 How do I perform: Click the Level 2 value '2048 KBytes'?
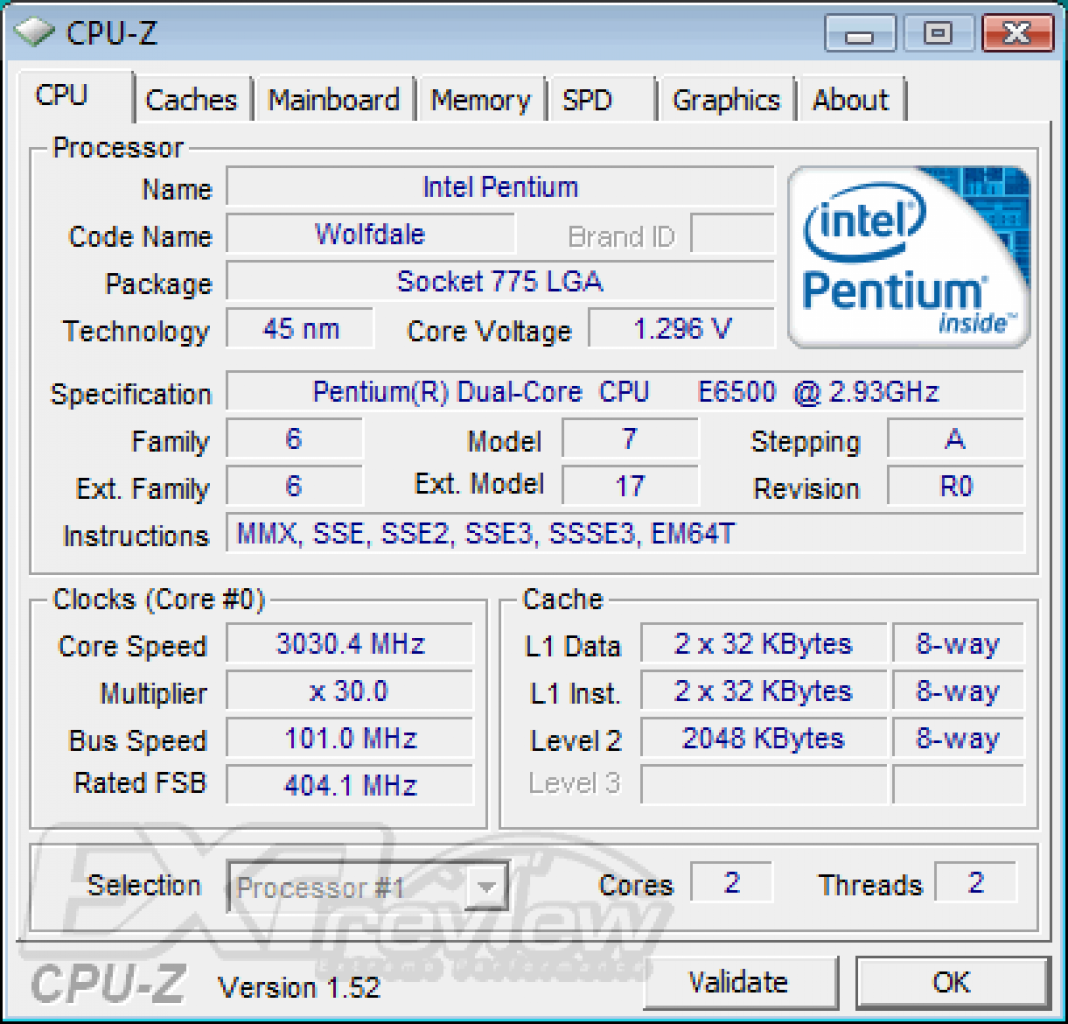pyautogui.click(x=764, y=739)
